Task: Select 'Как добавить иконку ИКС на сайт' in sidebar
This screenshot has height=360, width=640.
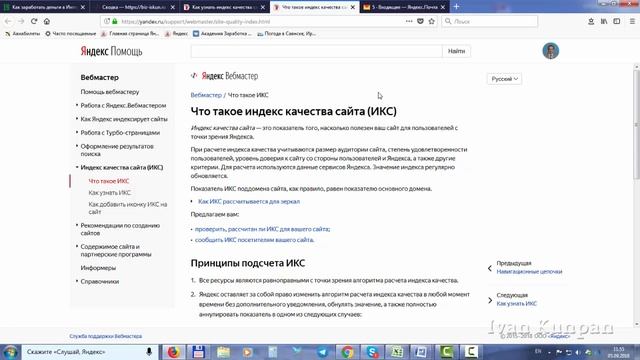Action: tap(127, 208)
